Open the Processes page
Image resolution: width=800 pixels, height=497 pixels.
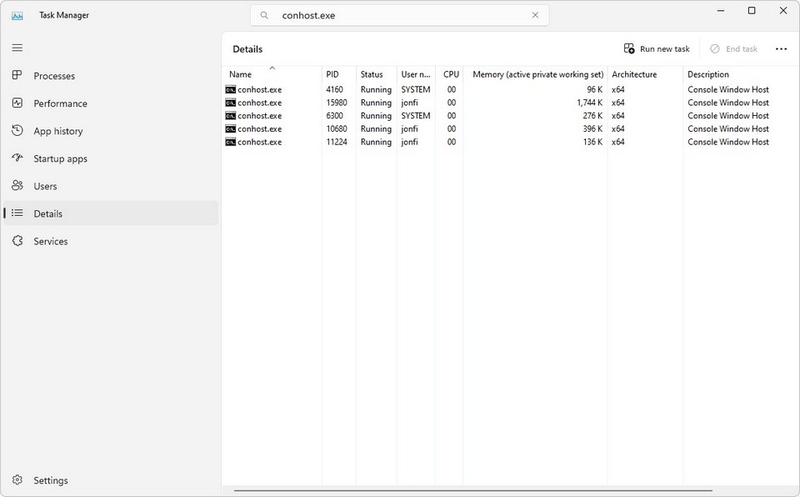click(111, 76)
